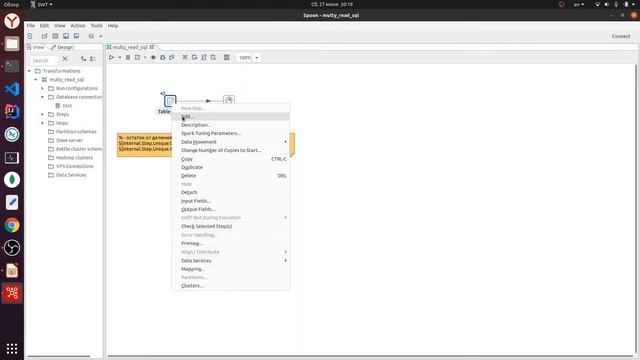640x360 pixels.
Task: Open the Help menu
Action: (x=113, y=26)
